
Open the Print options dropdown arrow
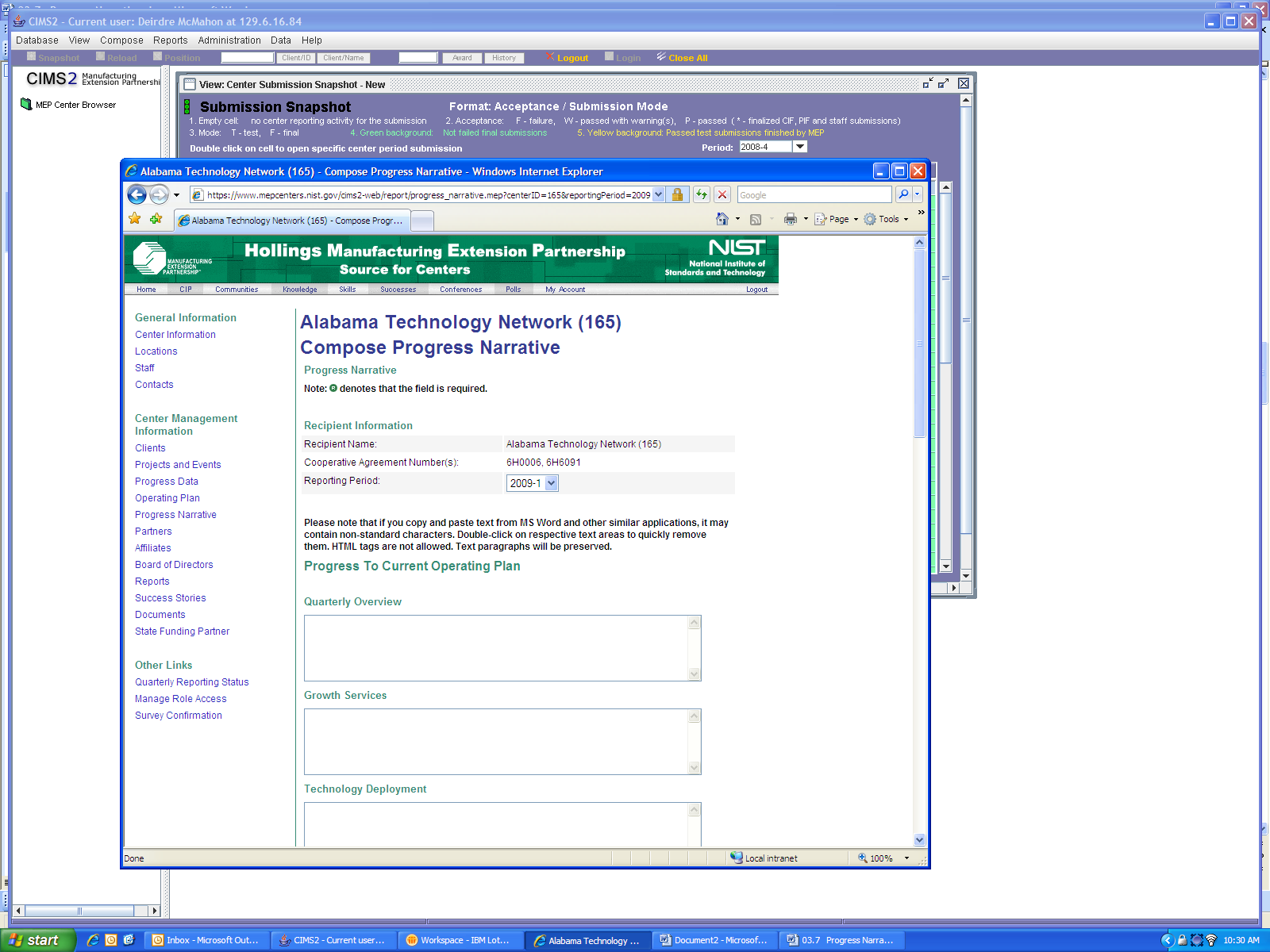point(806,219)
